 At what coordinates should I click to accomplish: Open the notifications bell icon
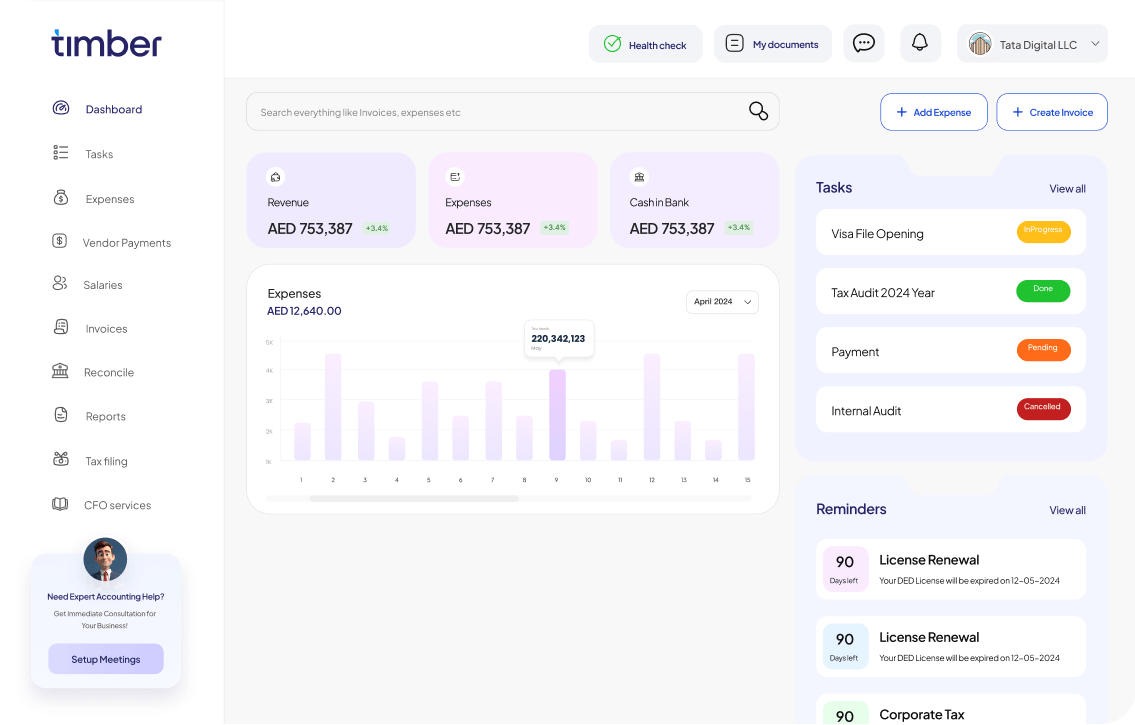(x=920, y=43)
